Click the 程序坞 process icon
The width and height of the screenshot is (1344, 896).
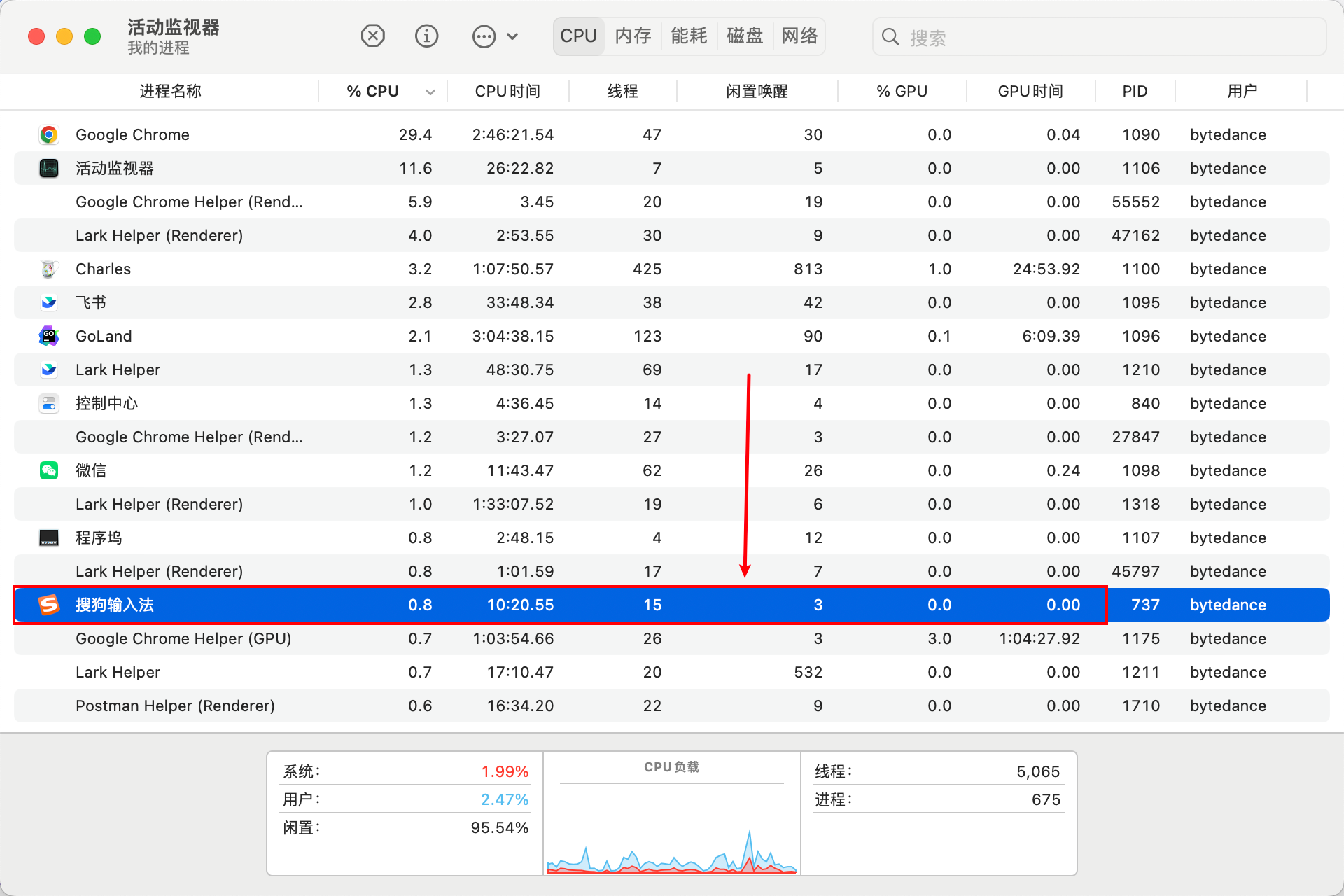click(49, 538)
